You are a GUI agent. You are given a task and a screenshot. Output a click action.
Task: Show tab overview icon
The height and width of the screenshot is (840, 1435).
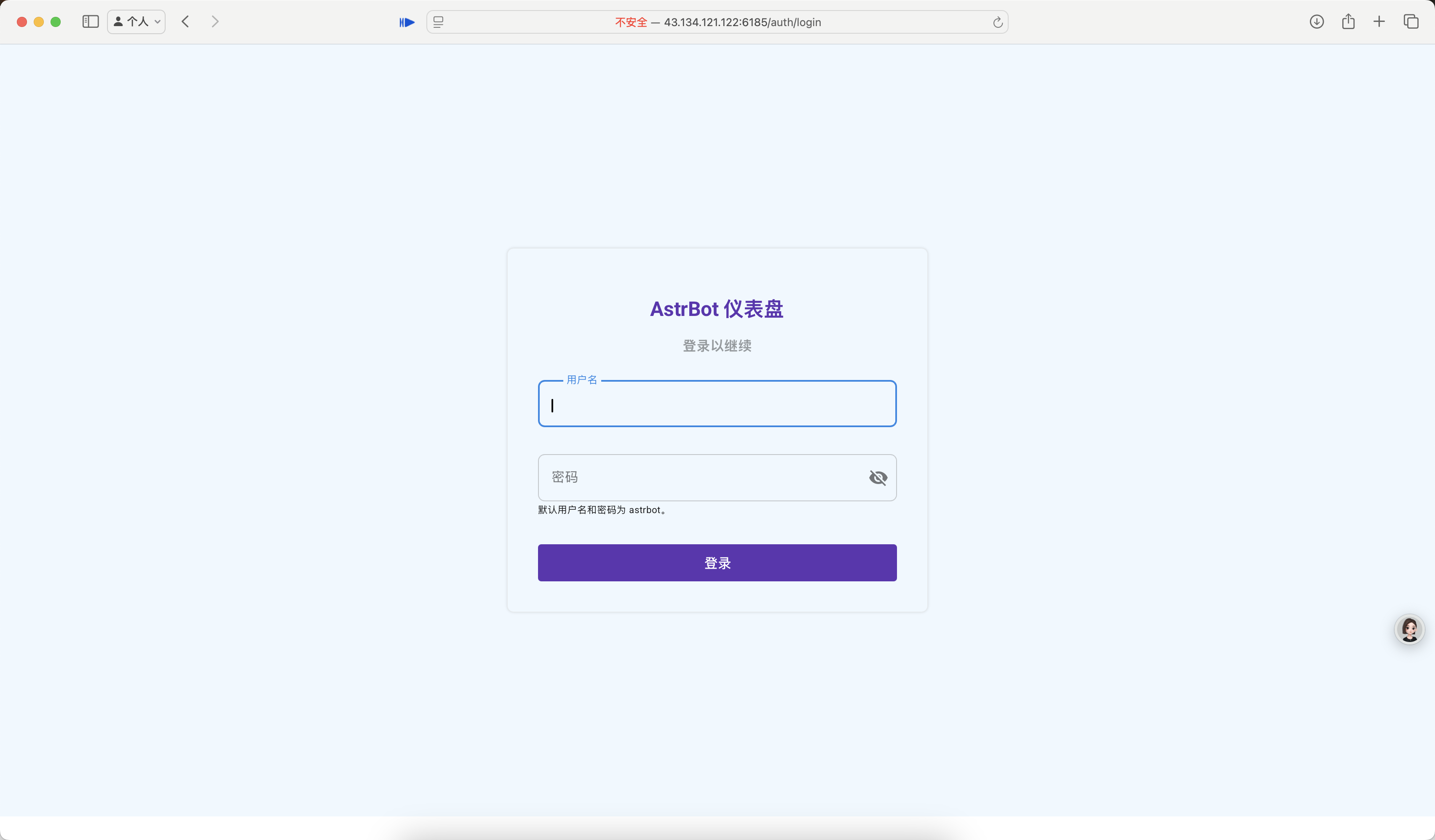pyautogui.click(x=1411, y=21)
